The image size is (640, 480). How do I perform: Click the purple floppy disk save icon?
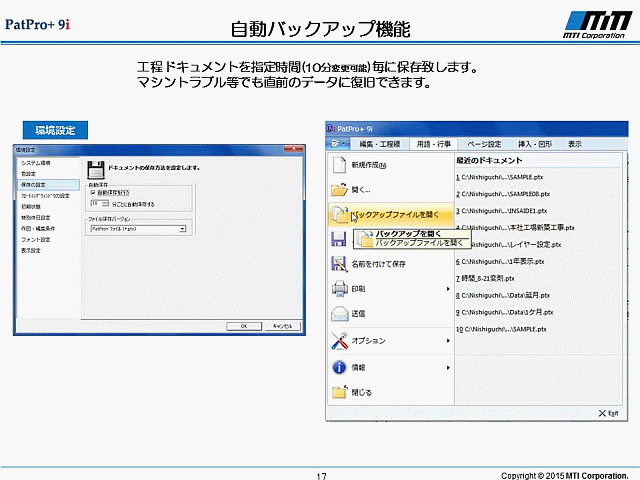pyautogui.click(x=339, y=239)
